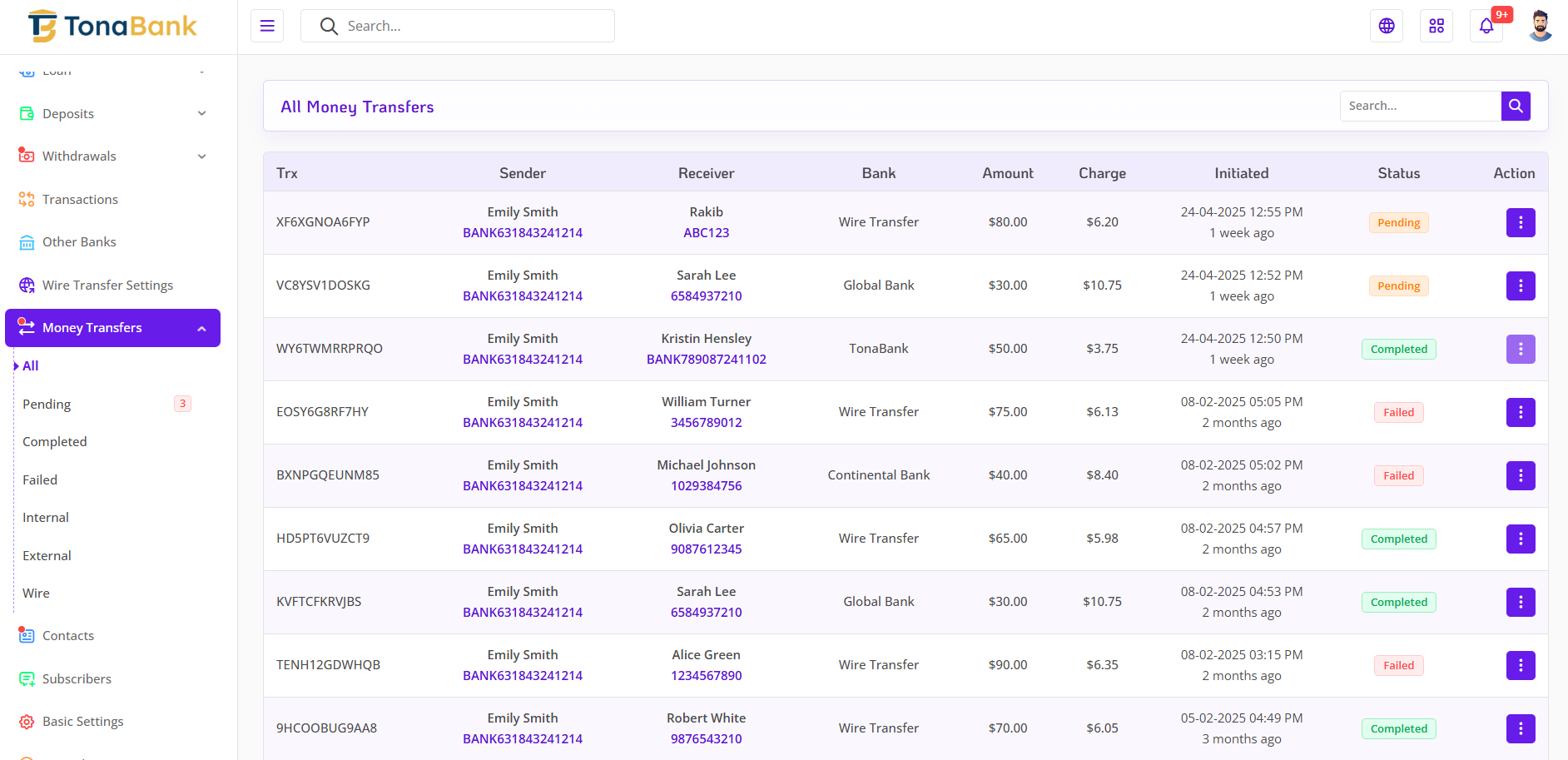Image resolution: width=1568 pixels, height=760 pixels.
Task: Open the language globe icon
Action: (x=1387, y=26)
